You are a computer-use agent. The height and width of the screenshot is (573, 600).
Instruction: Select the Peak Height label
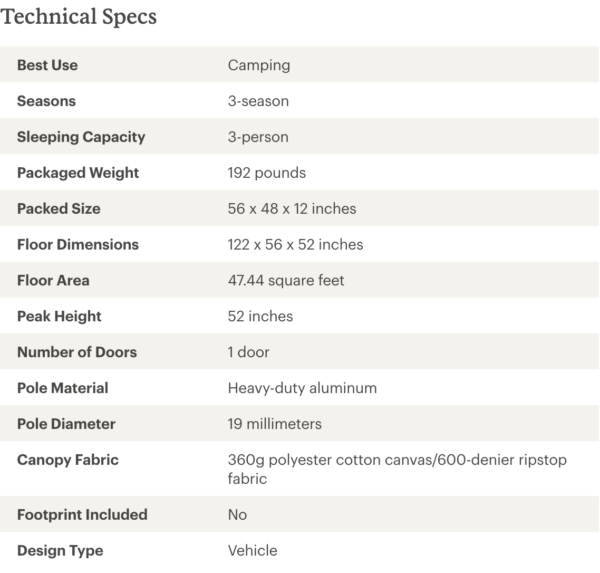pyautogui.click(x=59, y=317)
